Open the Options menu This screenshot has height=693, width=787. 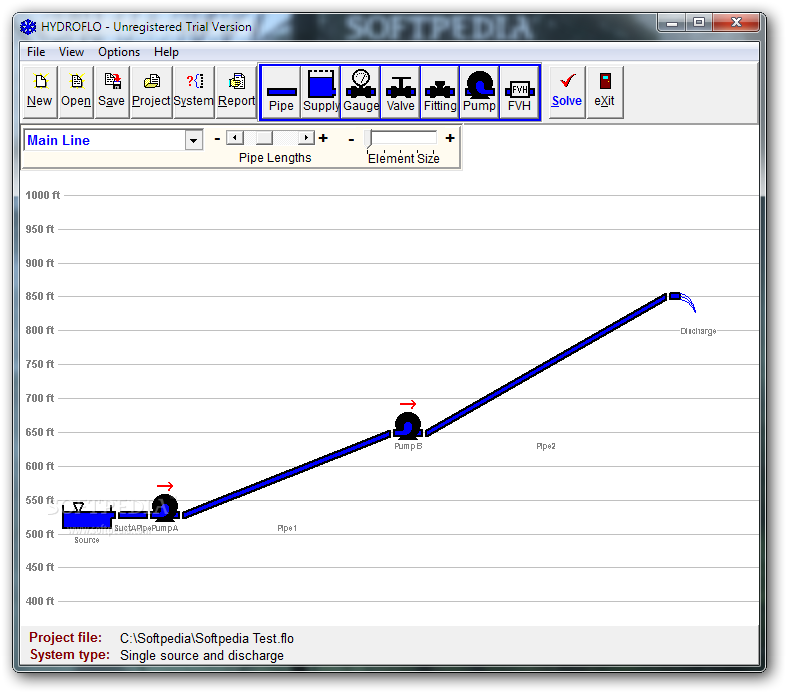pos(119,52)
